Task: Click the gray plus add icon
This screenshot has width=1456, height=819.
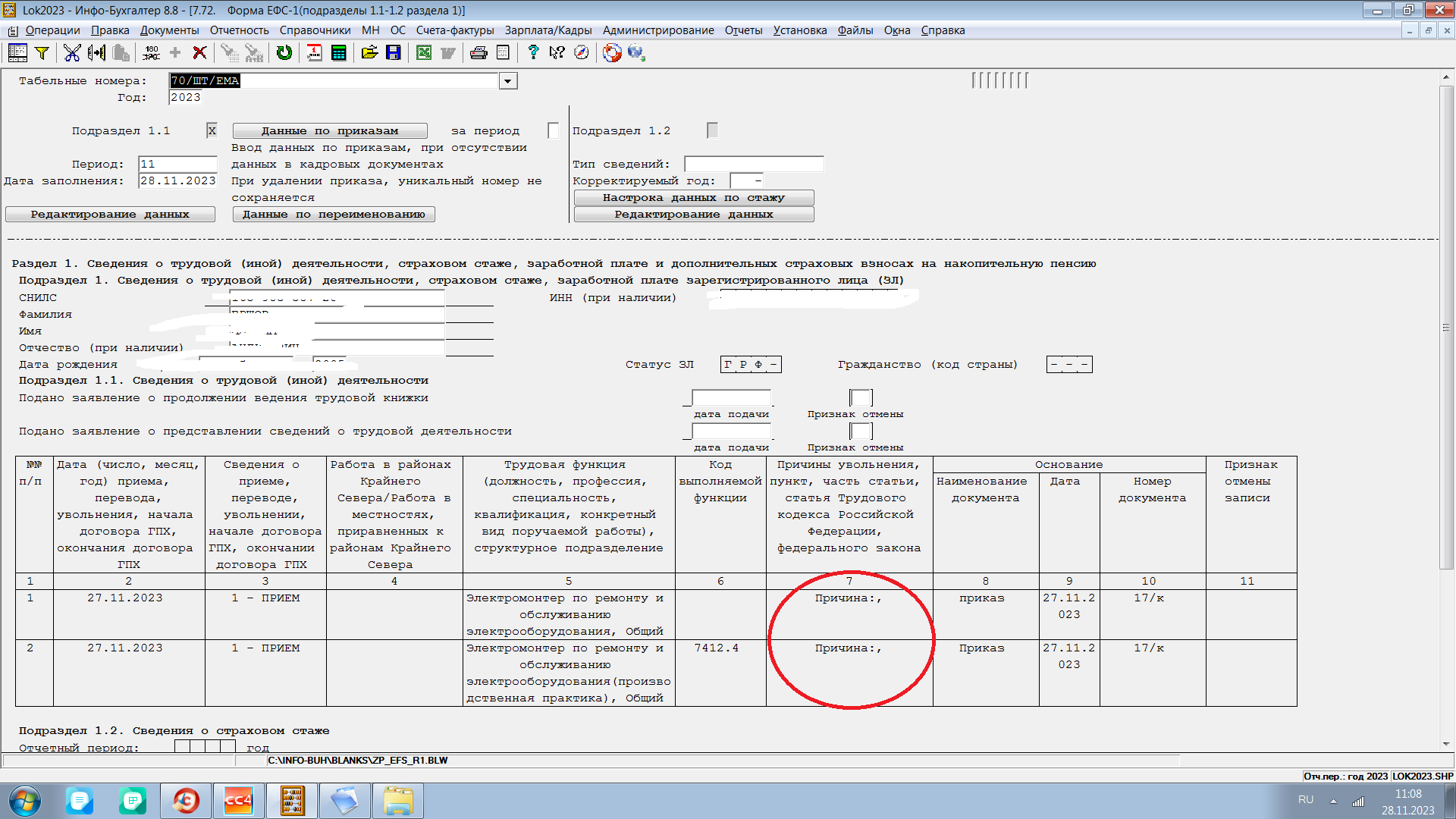Action: pyautogui.click(x=175, y=52)
